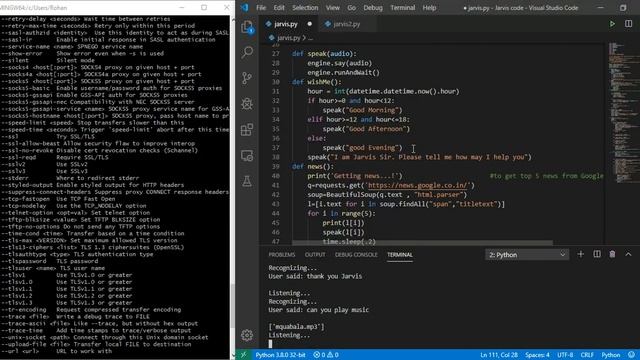This screenshot has height=360, width=640.
Task: Split the editor to the right
Action: (x=629, y=24)
